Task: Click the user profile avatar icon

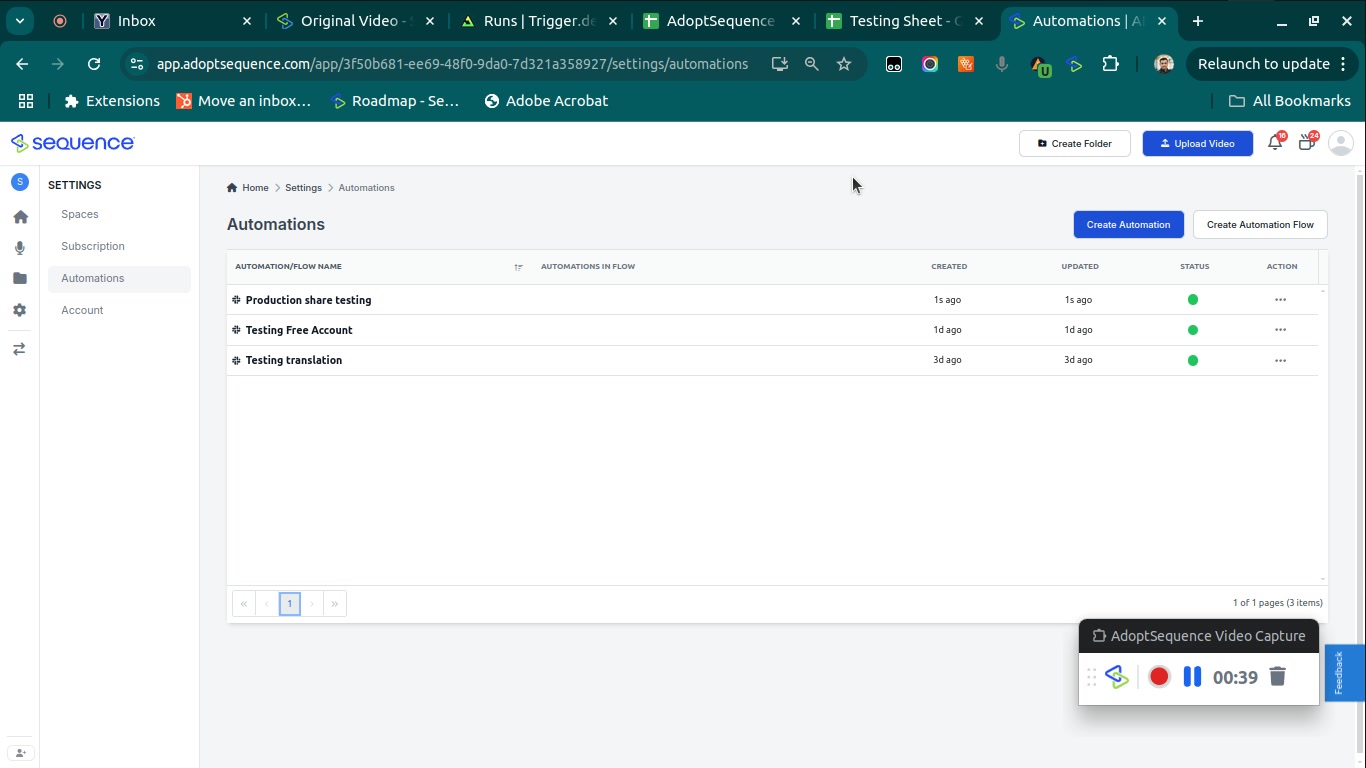Action: tap(1340, 143)
